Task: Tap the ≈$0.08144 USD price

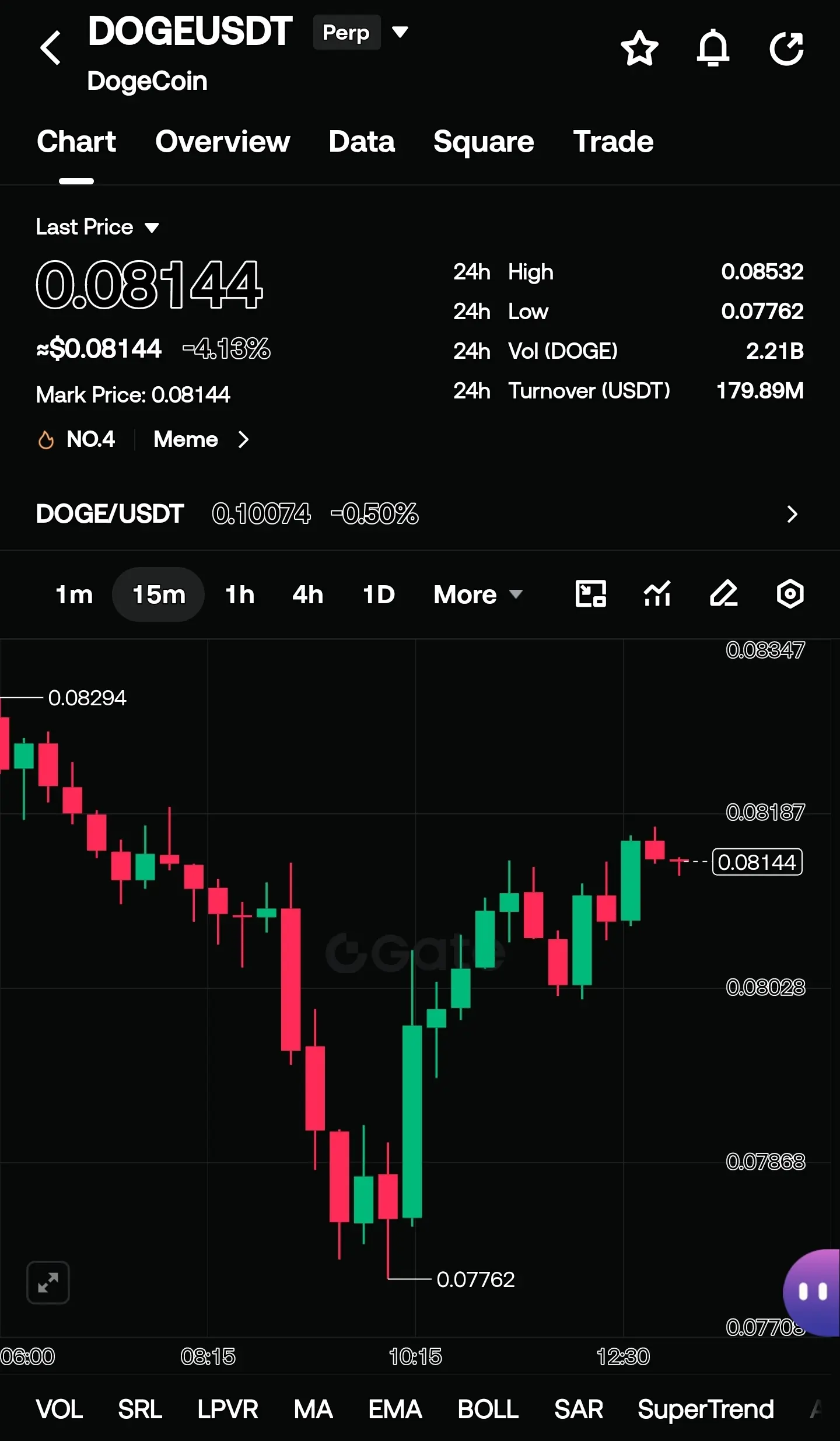Action: coord(99,349)
